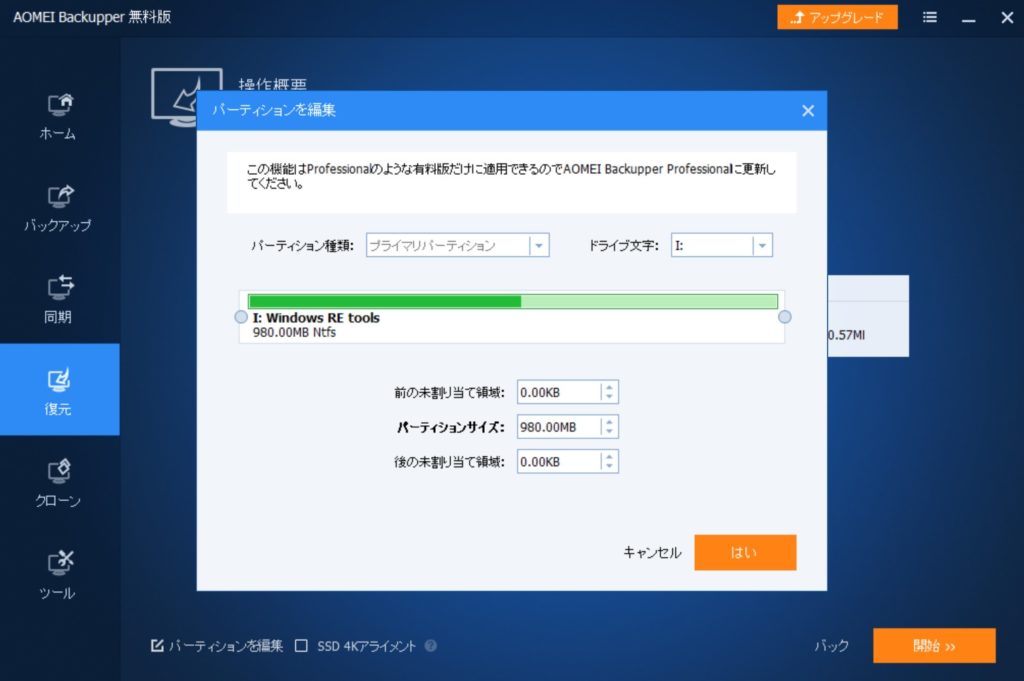Open the パーティション種類 dropdown
Image resolution: width=1024 pixels, height=681 pixels.
click(458, 245)
